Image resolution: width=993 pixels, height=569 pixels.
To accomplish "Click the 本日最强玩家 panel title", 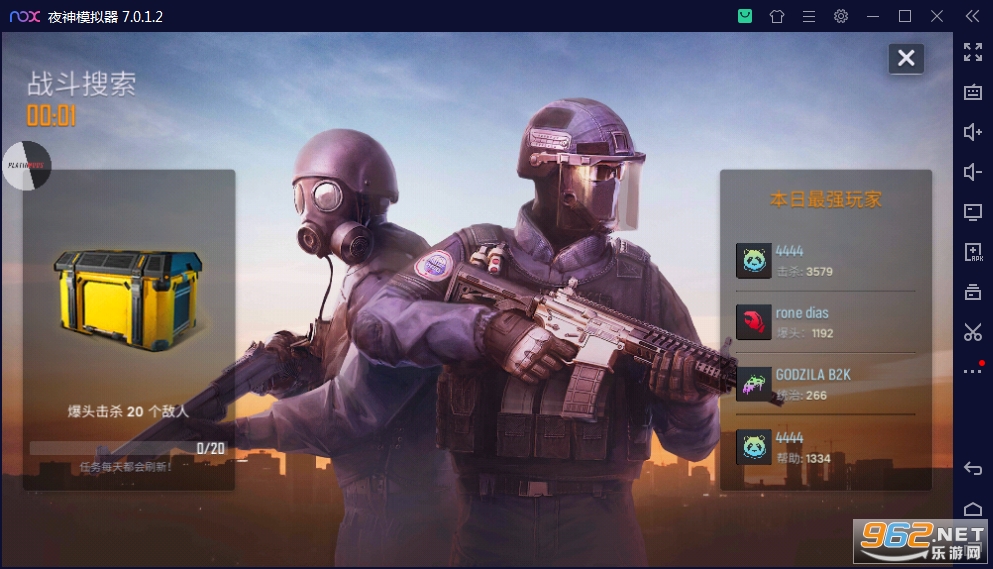I will point(825,200).
